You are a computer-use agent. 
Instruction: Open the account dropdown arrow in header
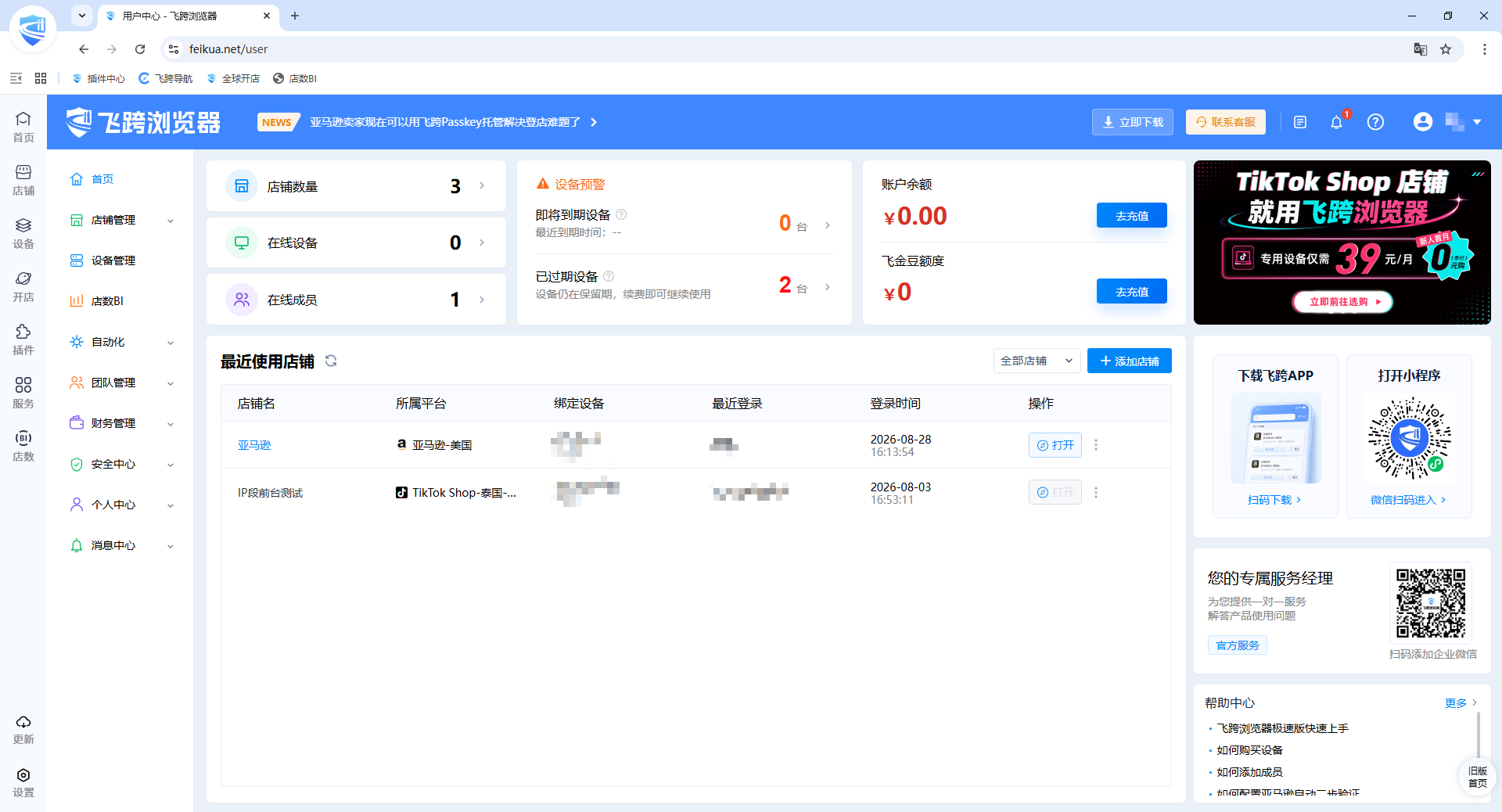[x=1477, y=122]
